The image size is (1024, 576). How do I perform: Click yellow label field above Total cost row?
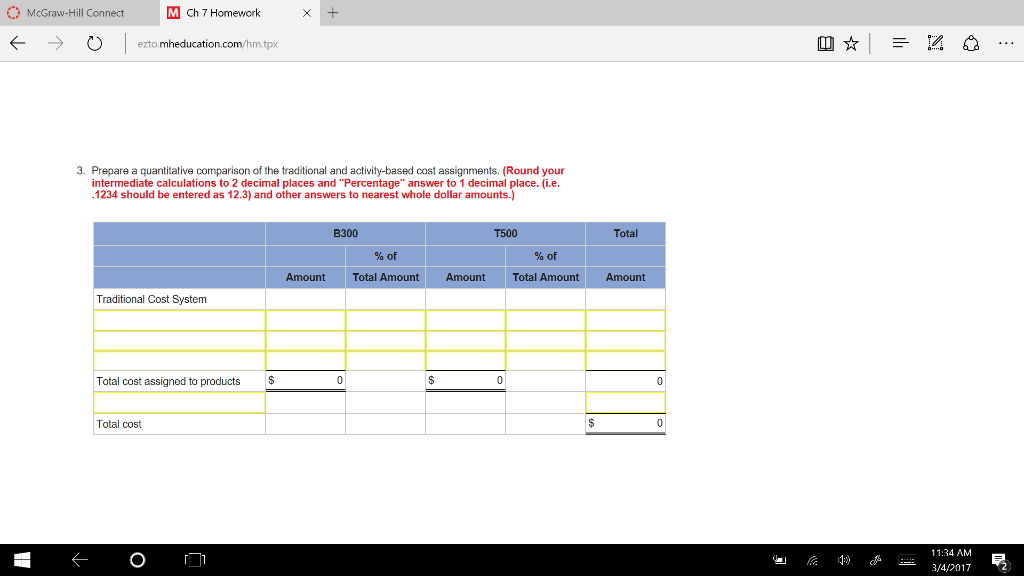point(180,402)
